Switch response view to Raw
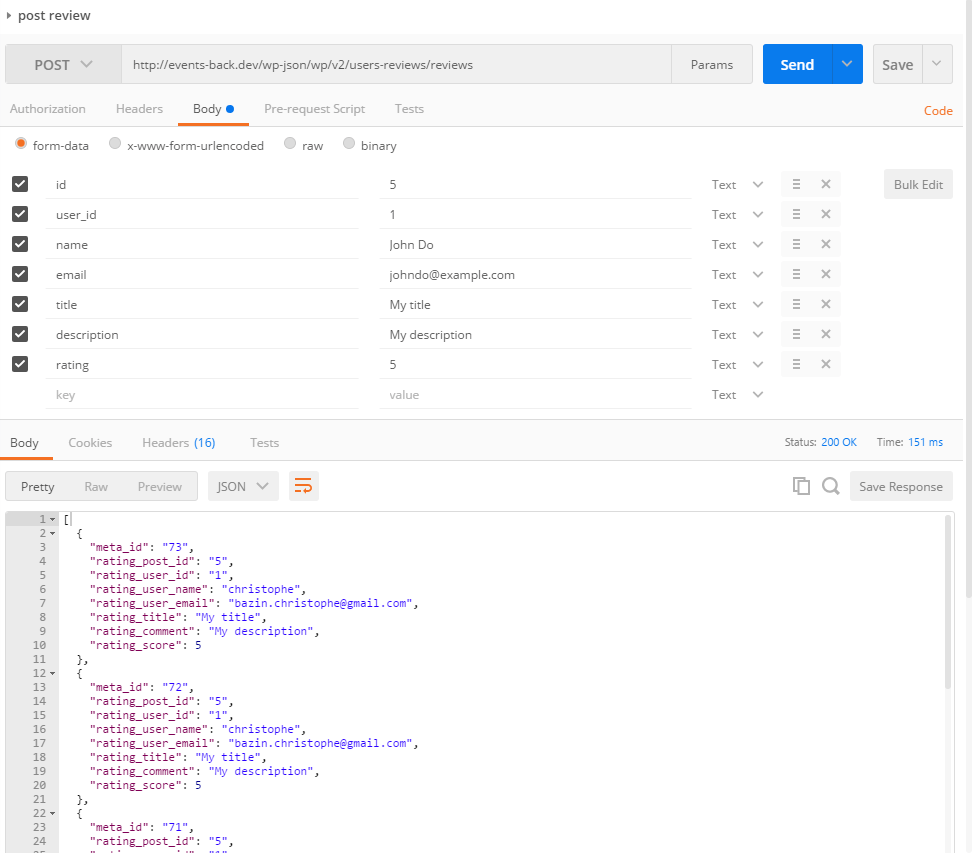Screen dimensions: 975x853 (x=96, y=487)
